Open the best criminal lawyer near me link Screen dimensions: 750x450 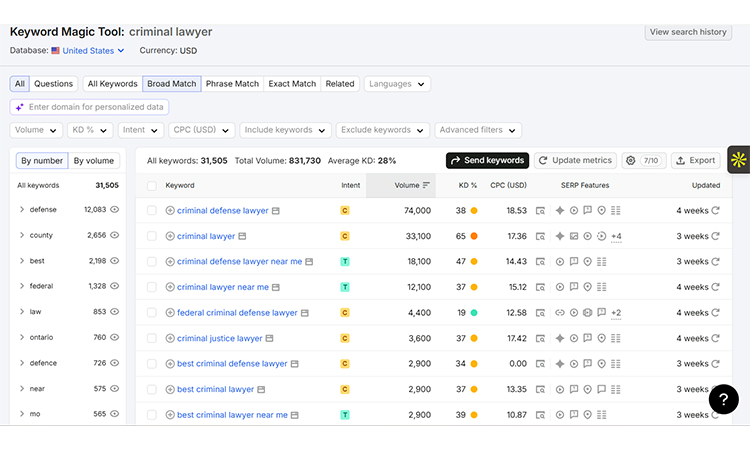[232, 415]
